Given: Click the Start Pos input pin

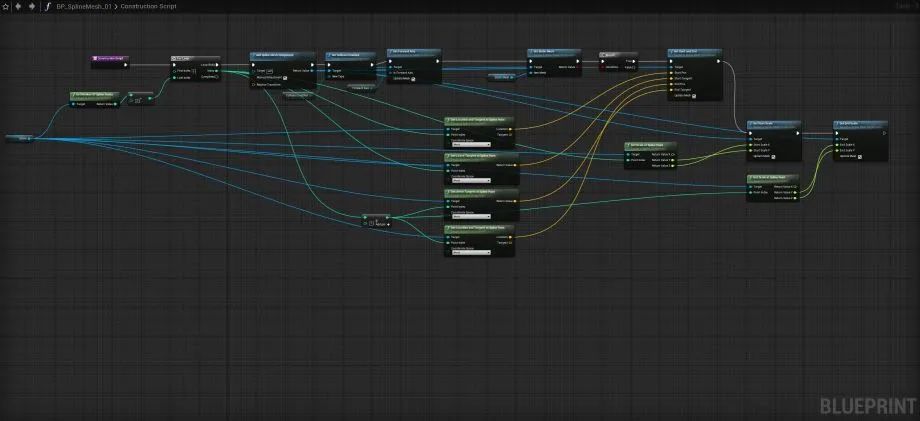Looking at the screenshot, I should 671,73.
